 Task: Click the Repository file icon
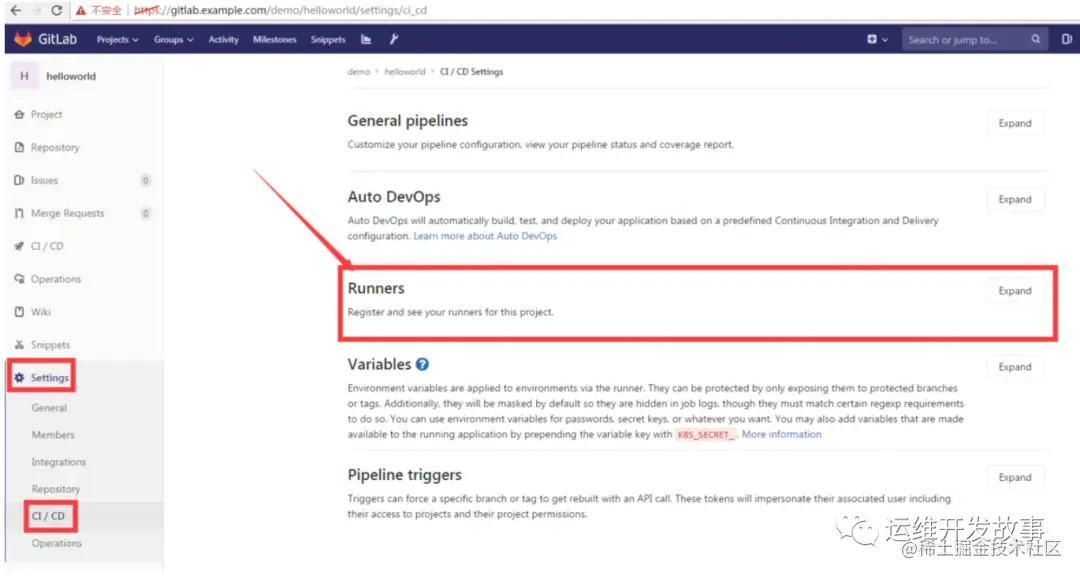point(19,147)
